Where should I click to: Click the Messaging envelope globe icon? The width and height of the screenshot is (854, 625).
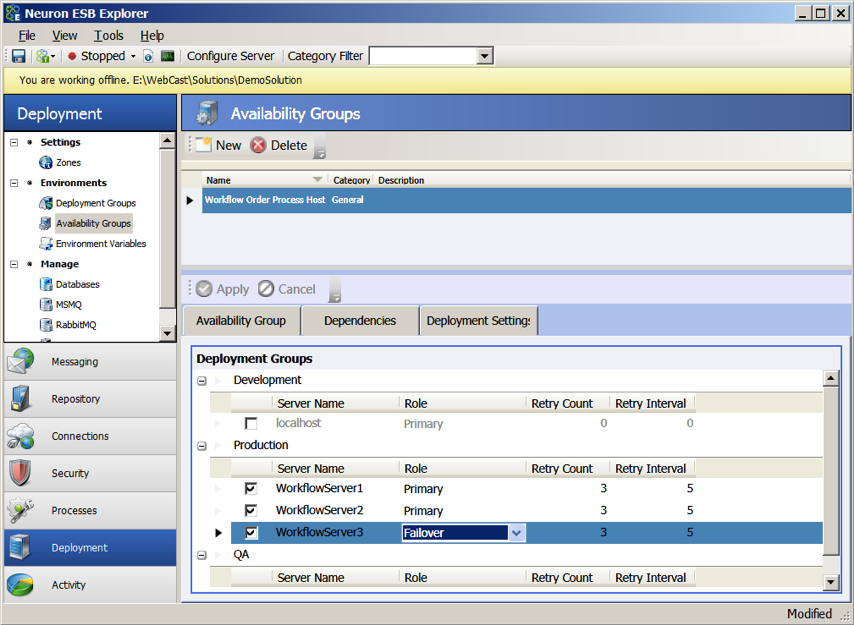tap(21, 361)
